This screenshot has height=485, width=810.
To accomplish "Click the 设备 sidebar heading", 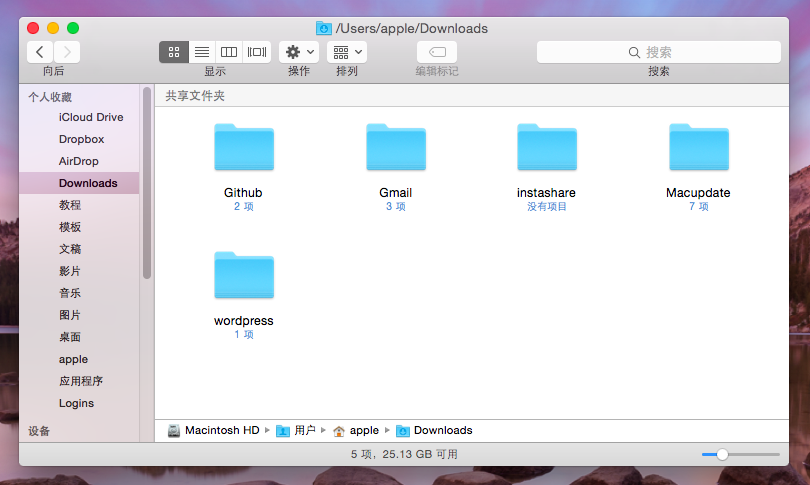I will [x=39, y=431].
